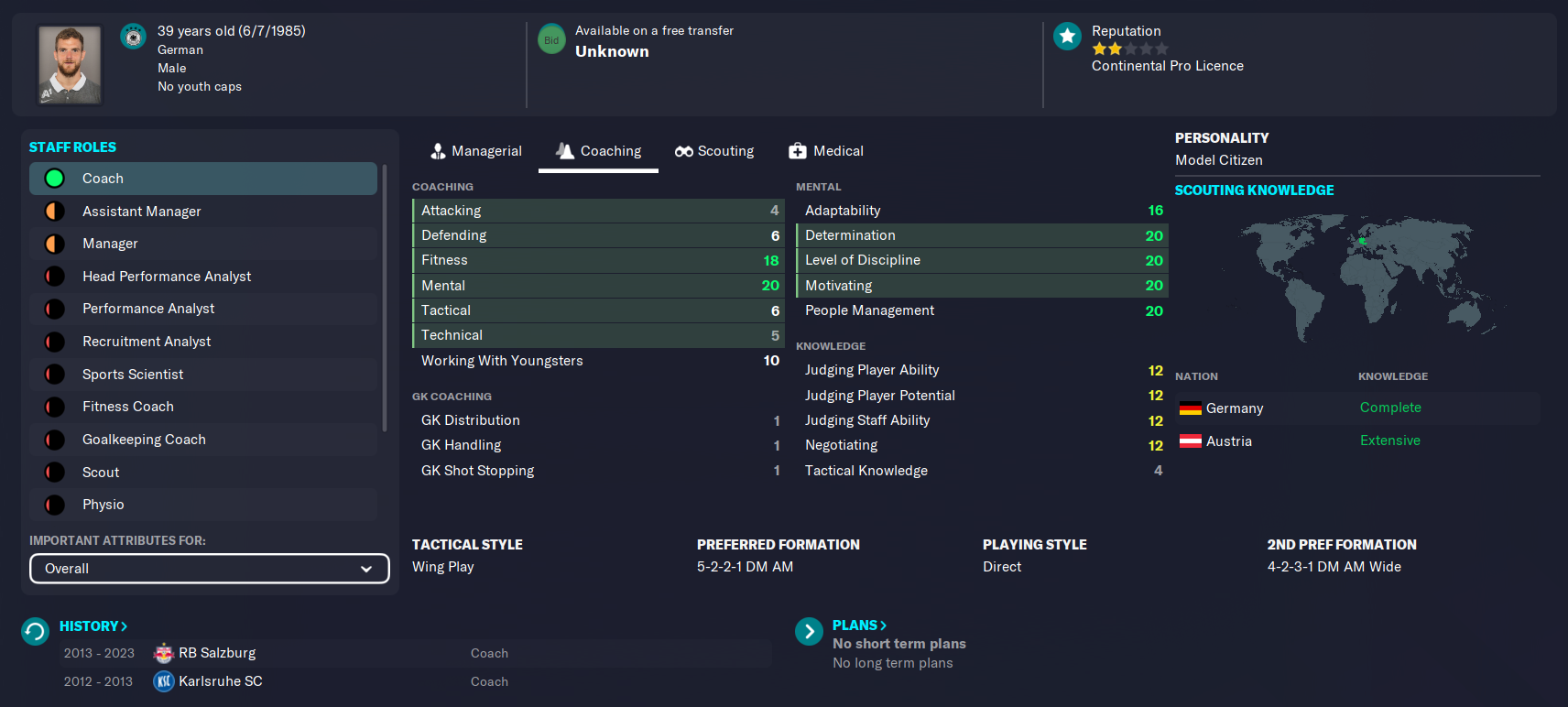The height and width of the screenshot is (707, 1568).
Task: Click the RB Salzburg club crest
Action: pos(164,653)
